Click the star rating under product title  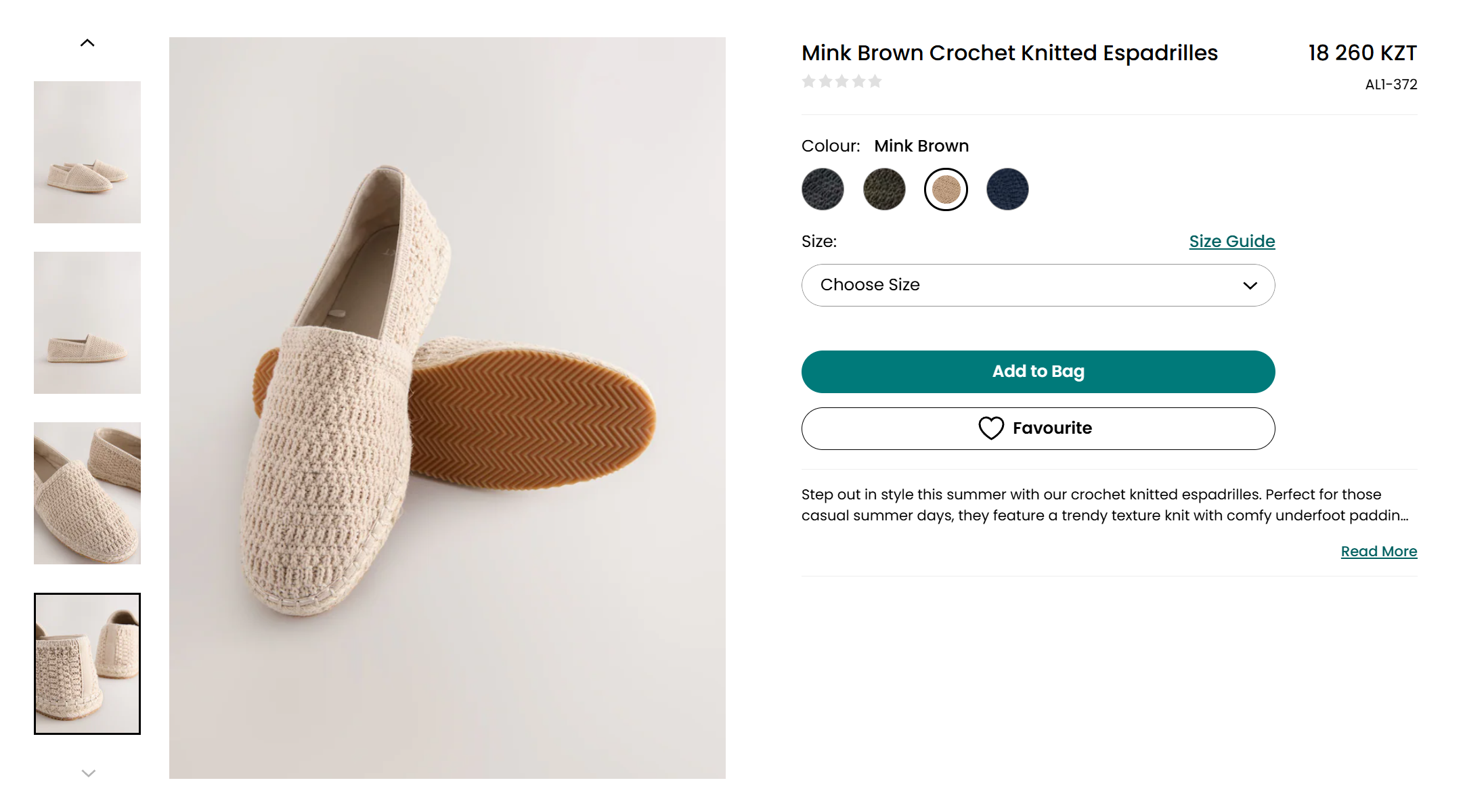tap(841, 82)
